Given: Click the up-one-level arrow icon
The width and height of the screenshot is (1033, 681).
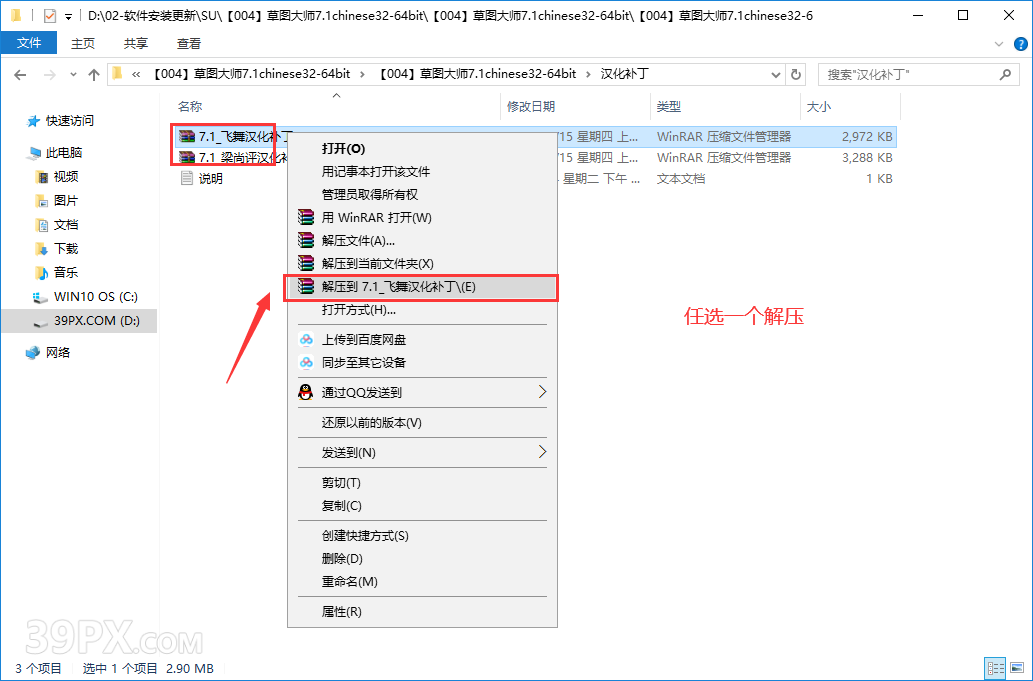Looking at the screenshot, I should pos(93,73).
